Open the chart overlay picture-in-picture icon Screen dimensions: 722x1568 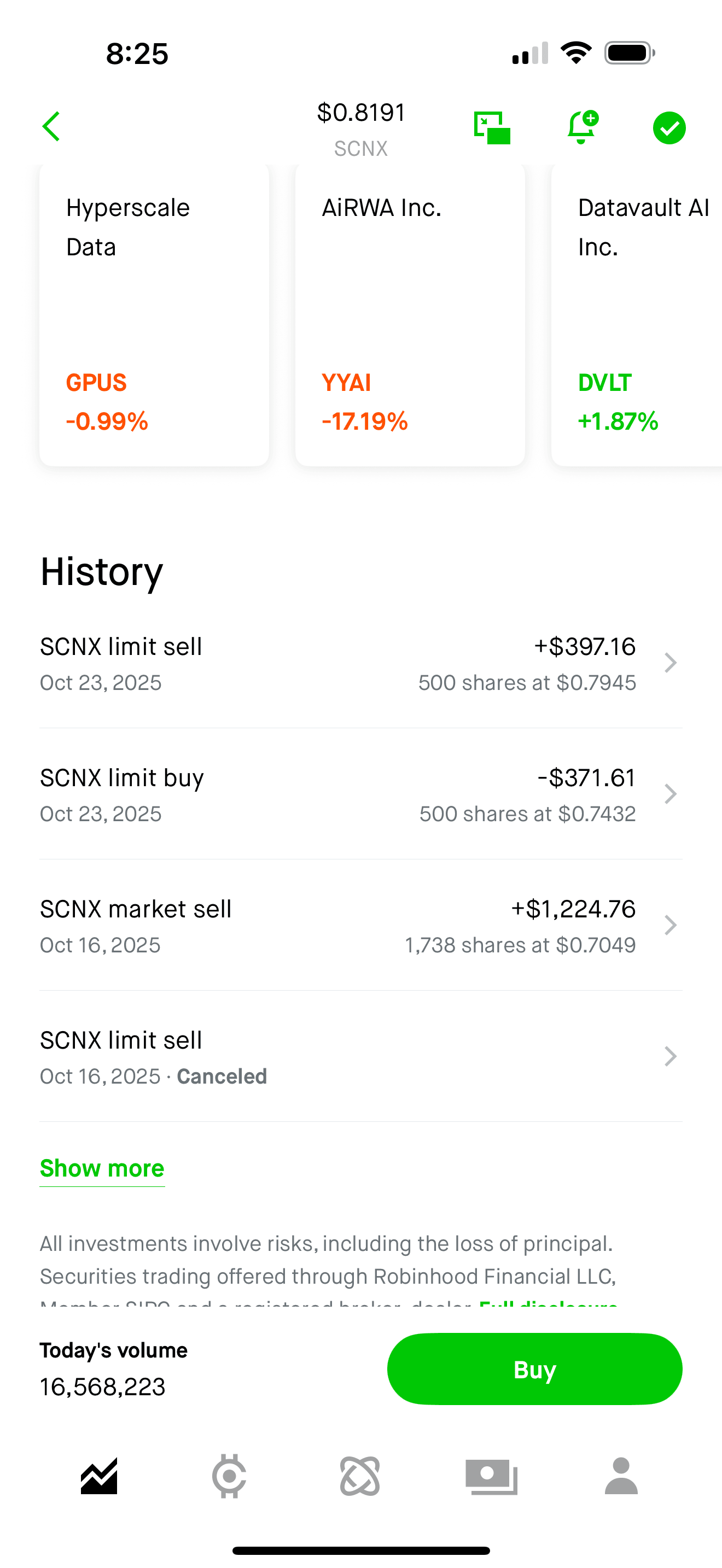(492, 127)
